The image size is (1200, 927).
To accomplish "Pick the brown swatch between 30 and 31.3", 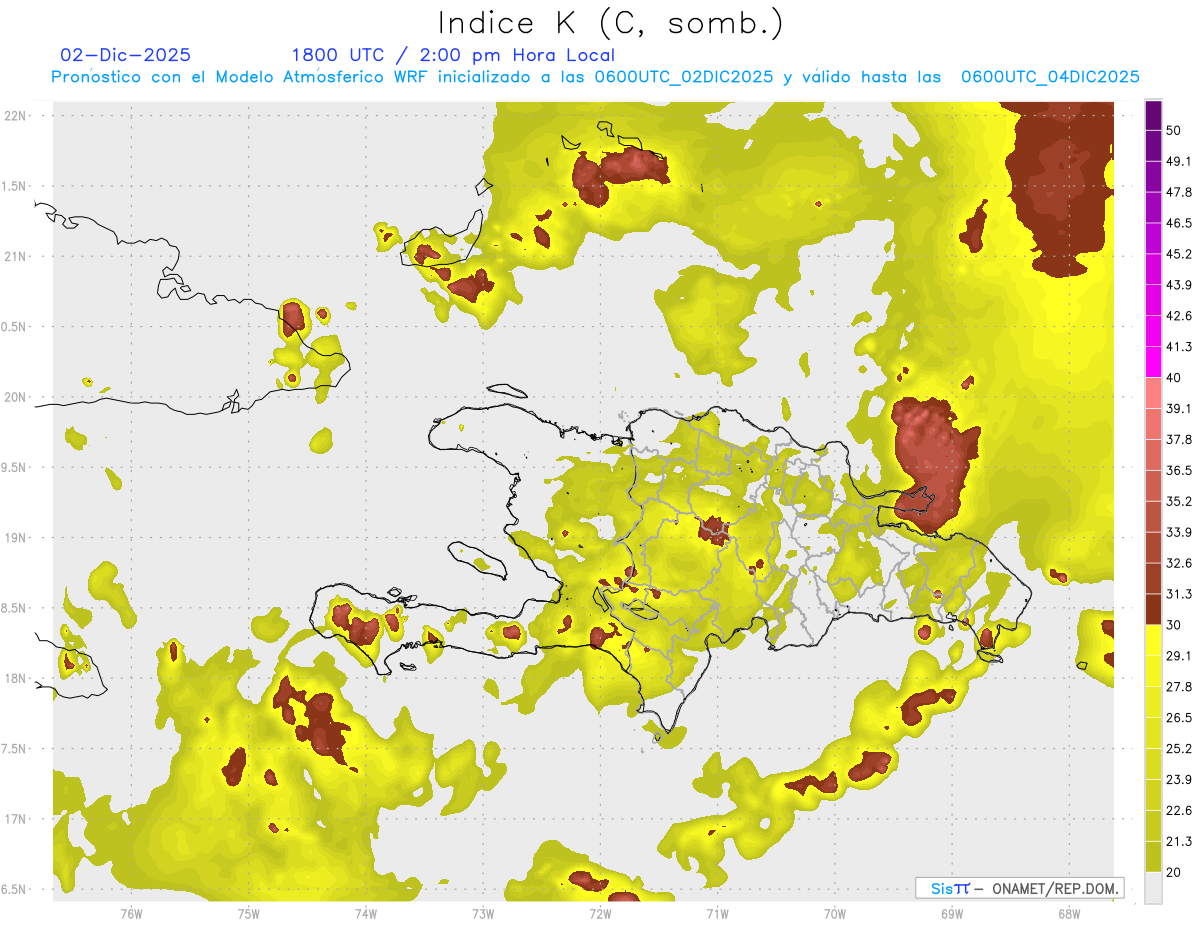I will 1154,609.
